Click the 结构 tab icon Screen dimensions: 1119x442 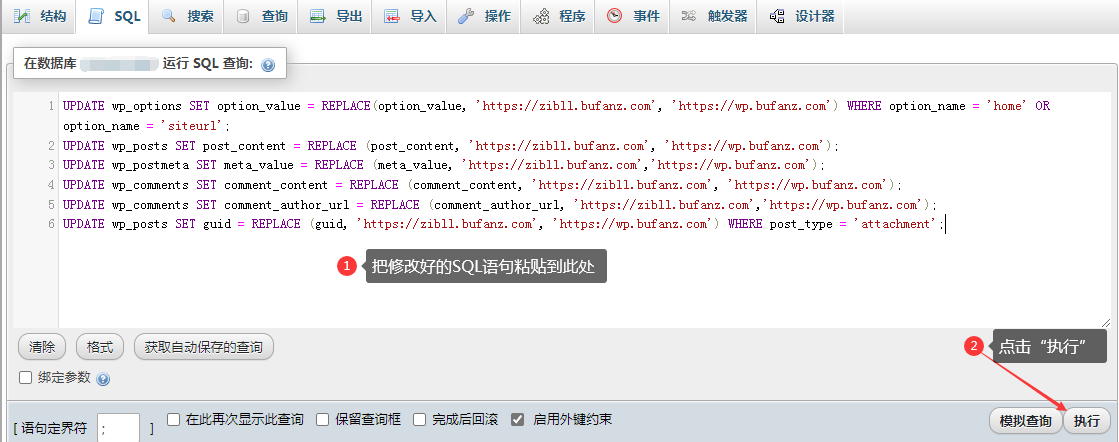(22, 16)
